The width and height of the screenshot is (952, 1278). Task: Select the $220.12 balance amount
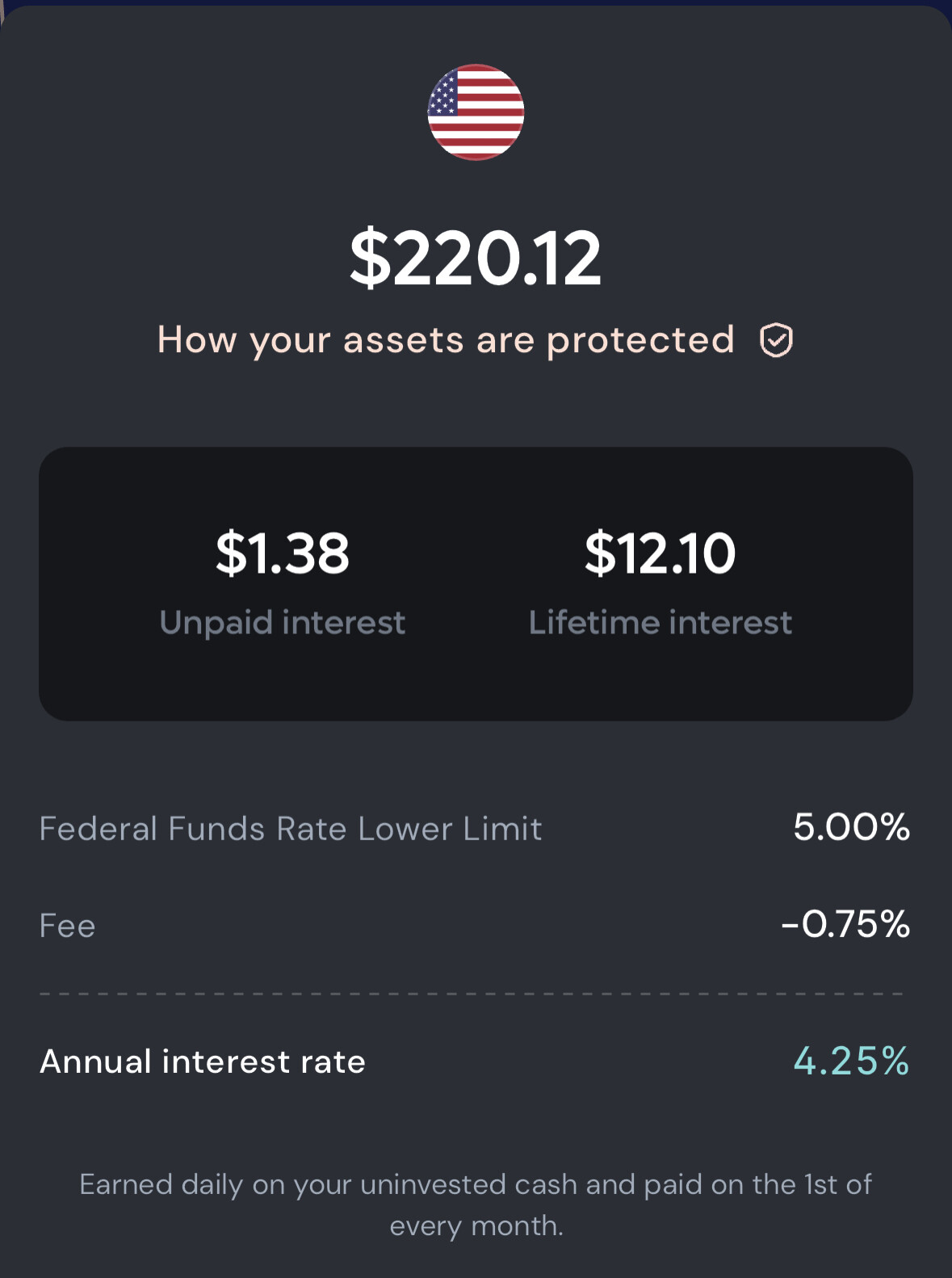click(476, 258)
